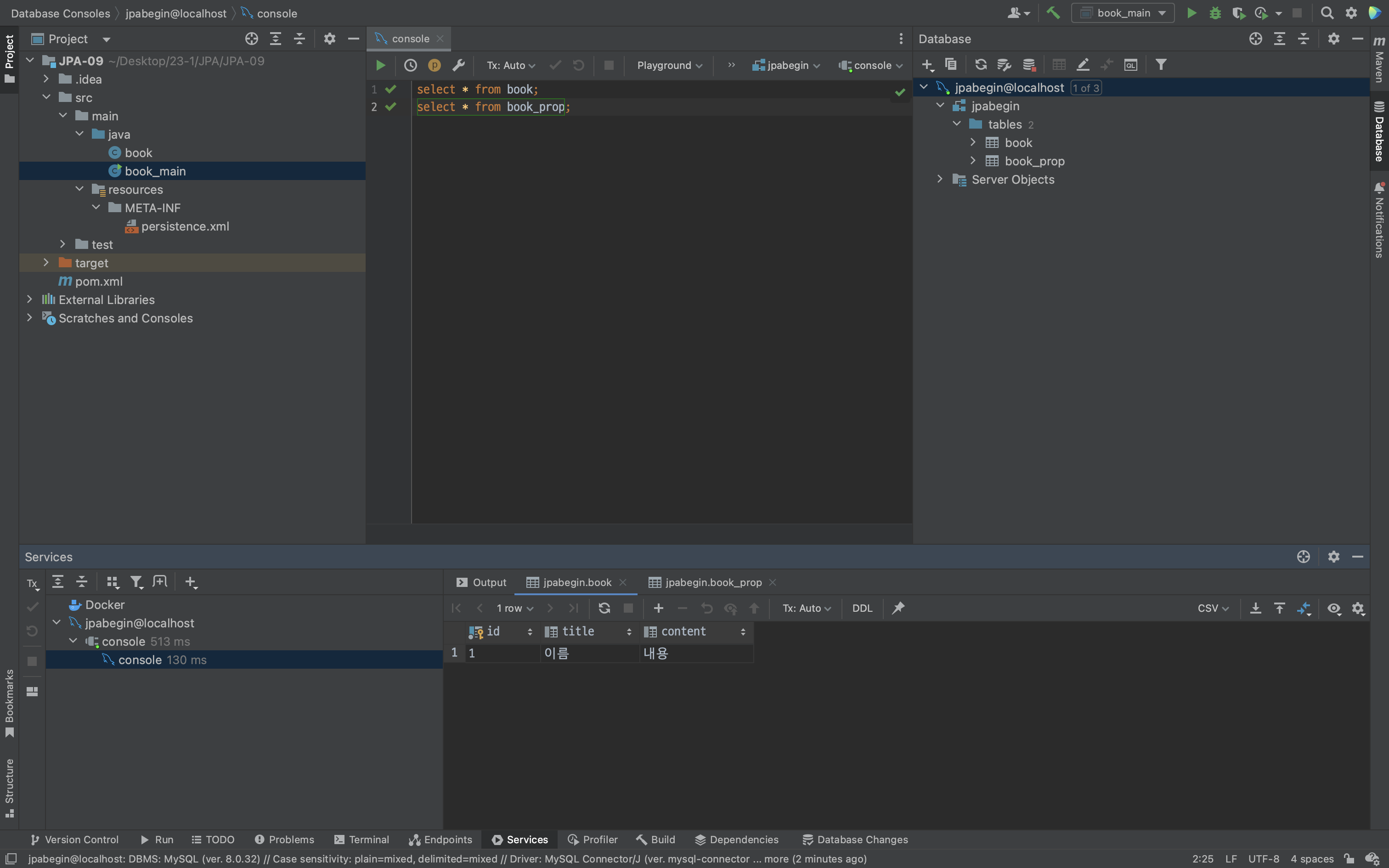Switch to jpabegin.book_prop result tab
Image resolution: width=1389 pixels, height=868 pixels.
713,582
